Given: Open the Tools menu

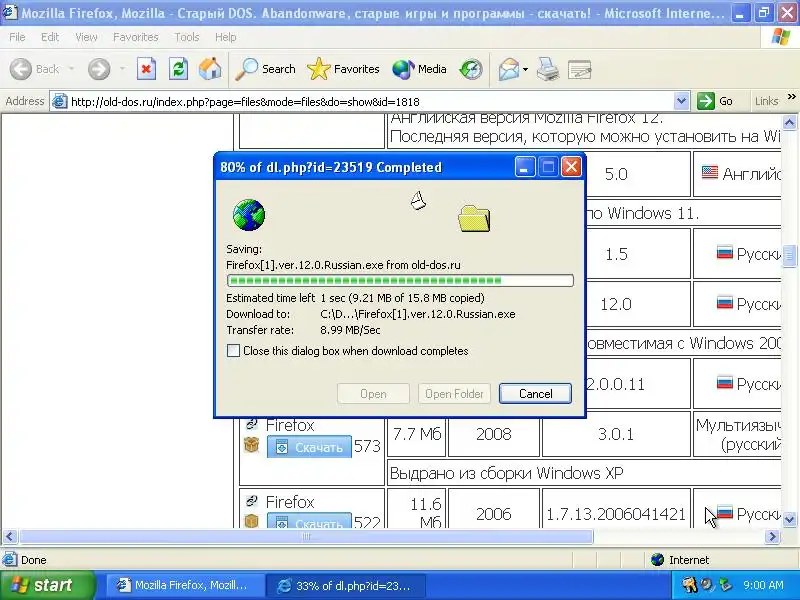Looking at the screenshot, I should (x=187, y=37).
